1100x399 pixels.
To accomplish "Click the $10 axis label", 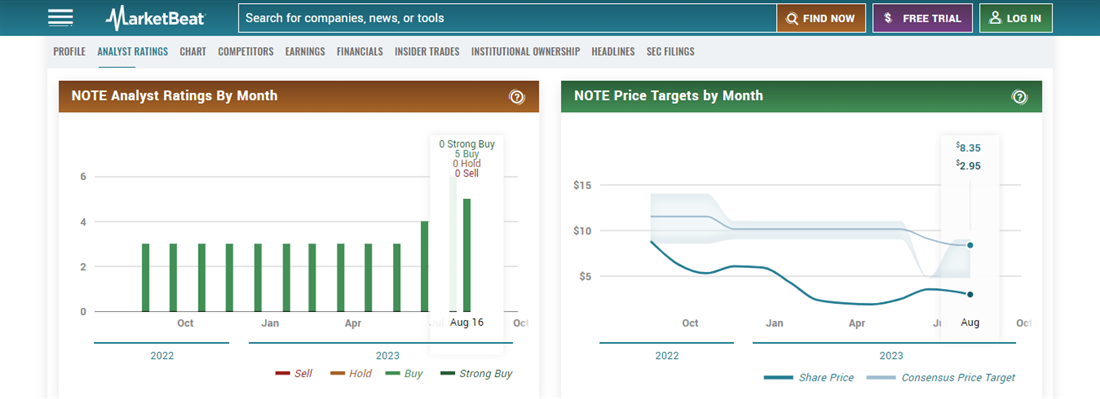I will point(584,231).
